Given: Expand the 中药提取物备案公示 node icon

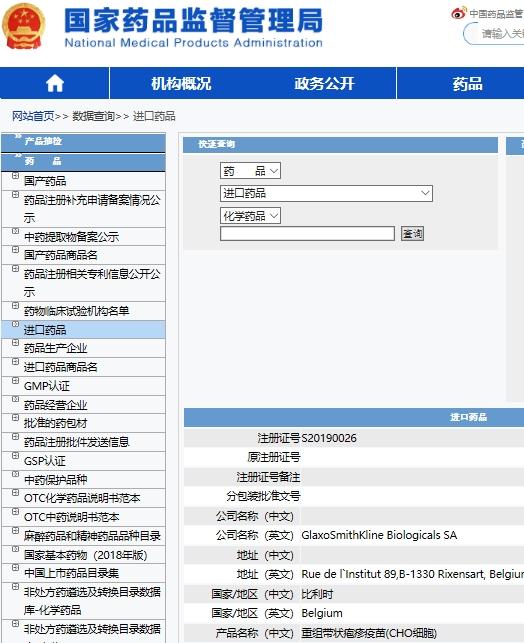Looking at the screenshot, I should coord(15,231).
